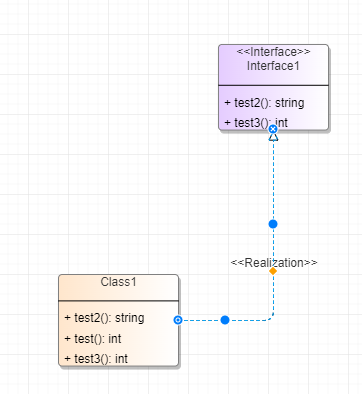This screenshot has width=362, height=394.
Task: Click the dashed vertical connector line above the midpoint
Action: pyautogui.click(x=273, y=180)
